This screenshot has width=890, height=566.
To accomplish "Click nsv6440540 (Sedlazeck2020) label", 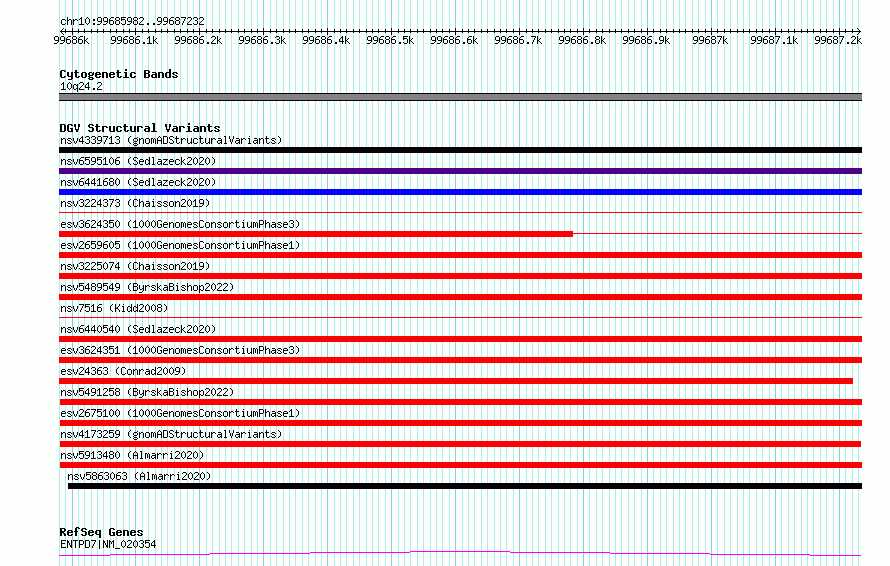I will 138,329.
